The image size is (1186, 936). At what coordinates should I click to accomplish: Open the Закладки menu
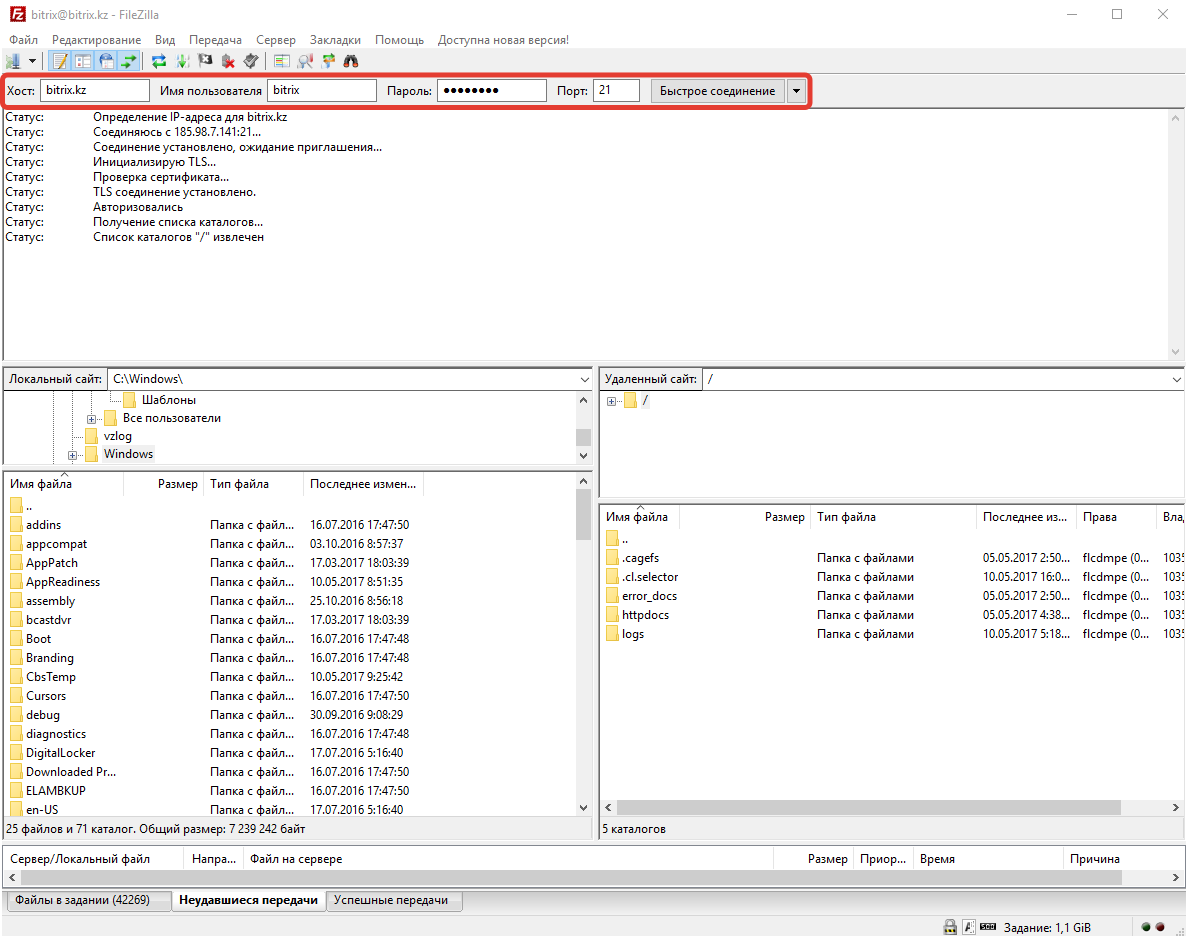point(335,40)
